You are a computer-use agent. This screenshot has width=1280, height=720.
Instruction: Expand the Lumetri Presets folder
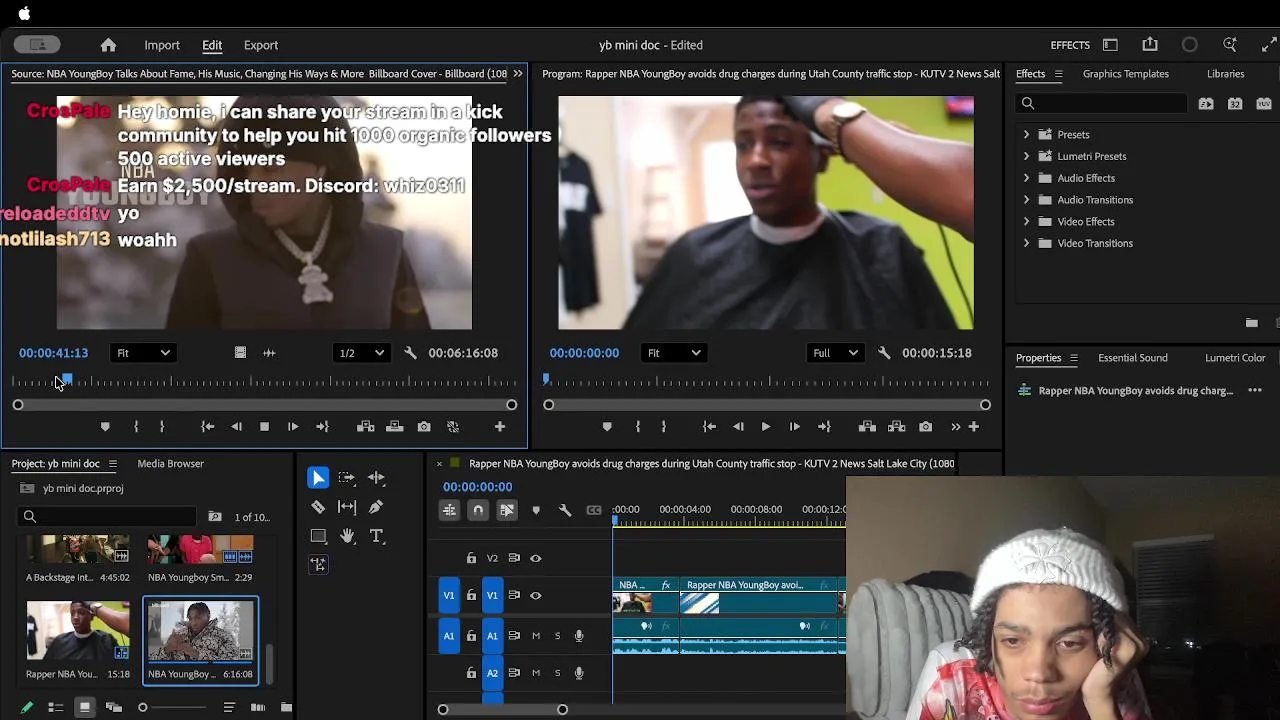point(1026,156)
